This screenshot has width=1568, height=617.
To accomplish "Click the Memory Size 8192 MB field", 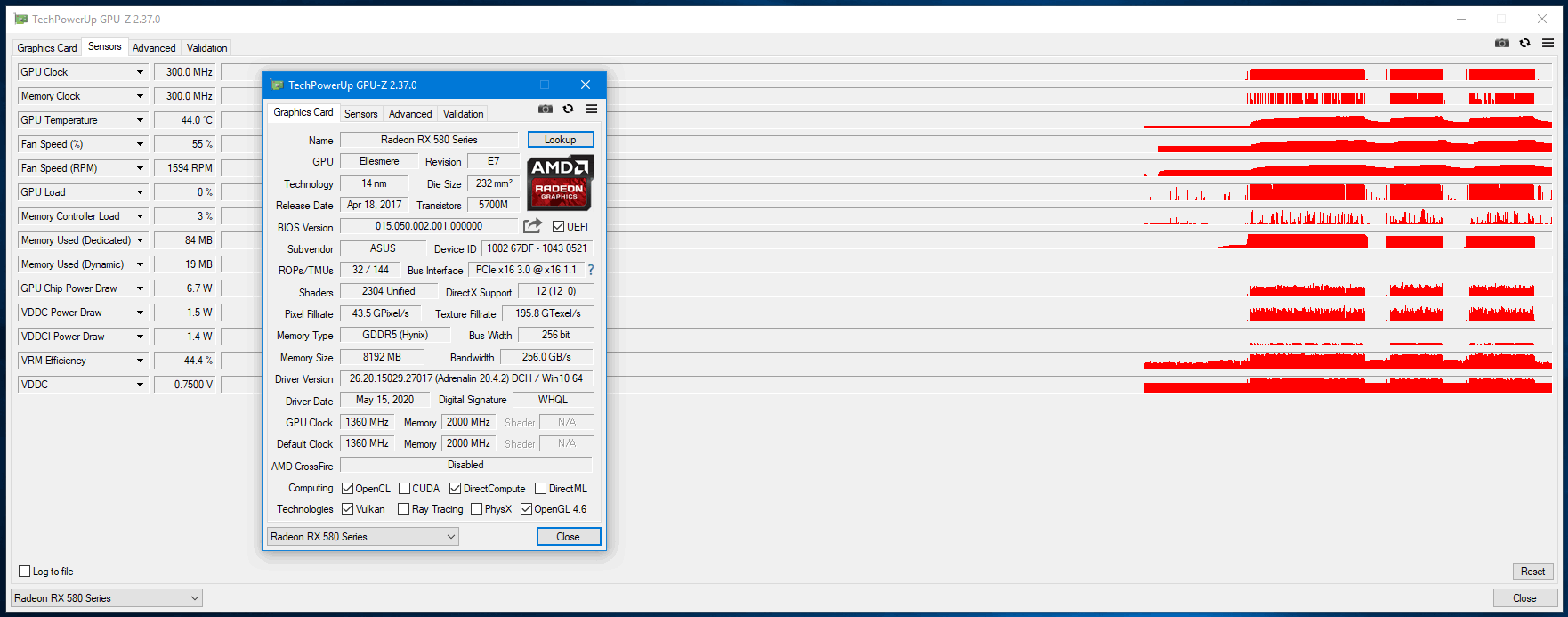I will 382,357.
